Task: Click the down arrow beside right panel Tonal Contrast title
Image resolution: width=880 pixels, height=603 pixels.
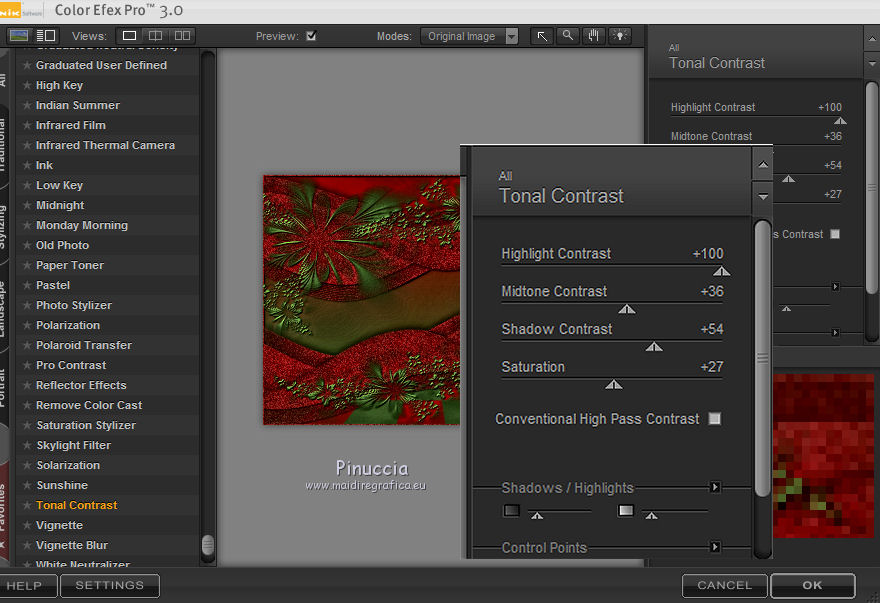Action: click(872, 64)
